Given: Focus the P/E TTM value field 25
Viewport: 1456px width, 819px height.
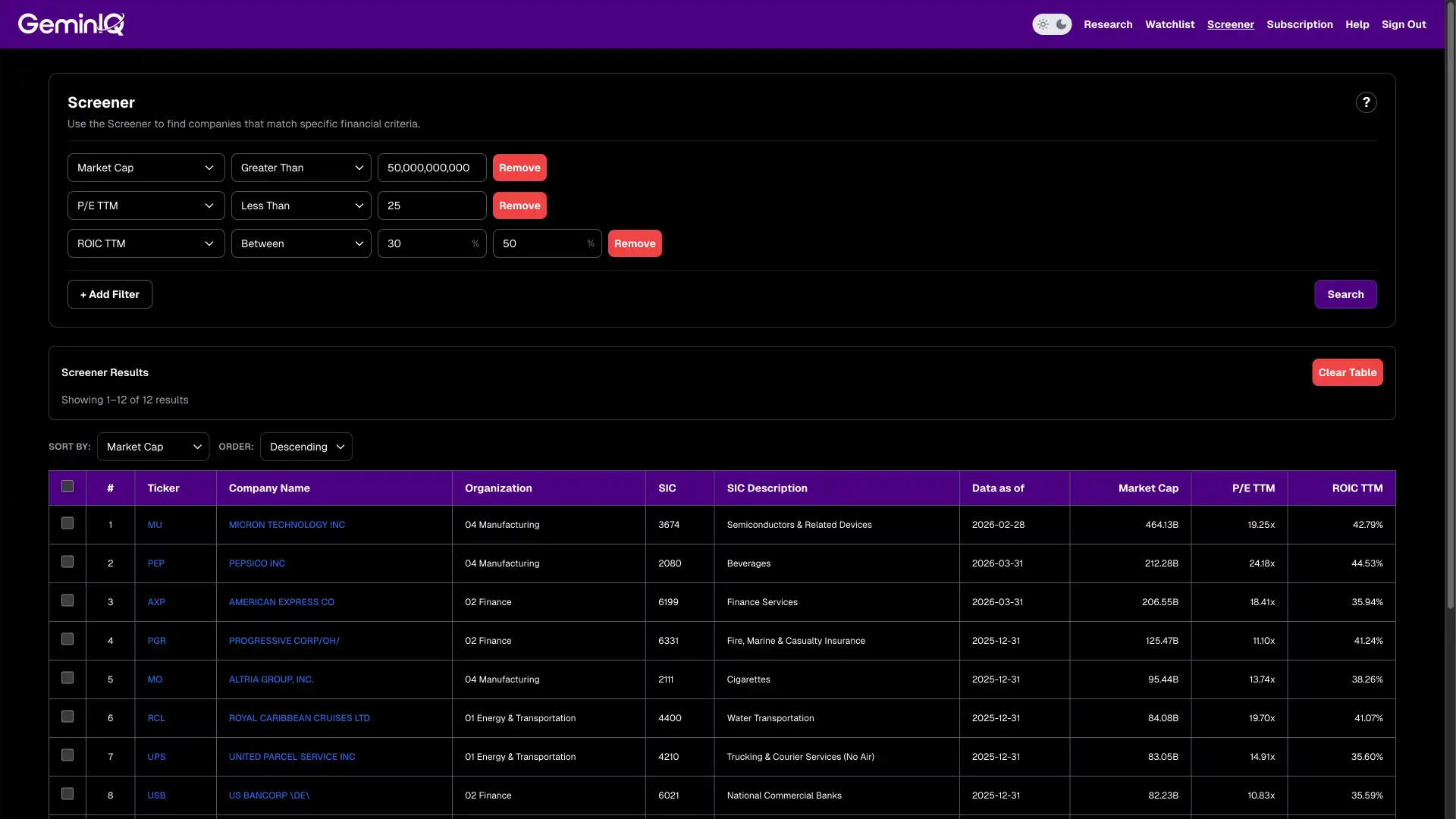Looking at the screenshot, I should (x=432, y=206).
